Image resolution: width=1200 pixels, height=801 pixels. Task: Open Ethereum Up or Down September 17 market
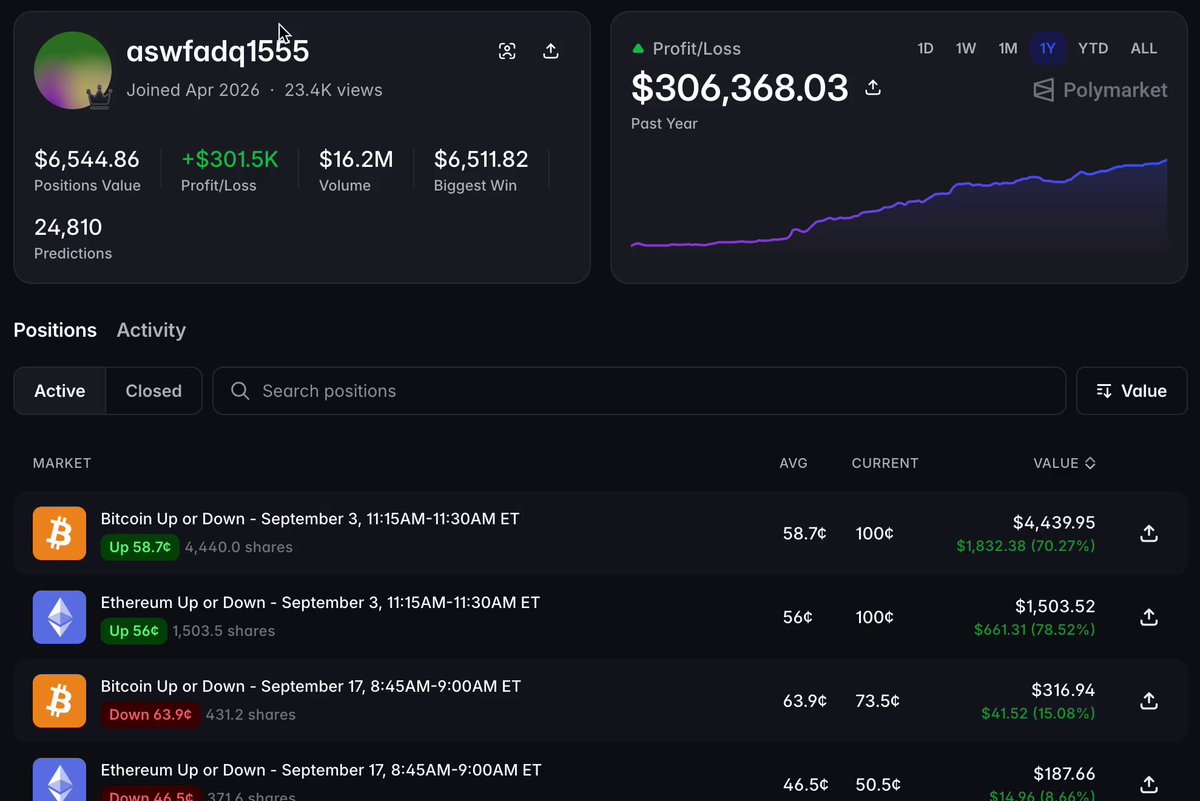(x=321, y=770)
